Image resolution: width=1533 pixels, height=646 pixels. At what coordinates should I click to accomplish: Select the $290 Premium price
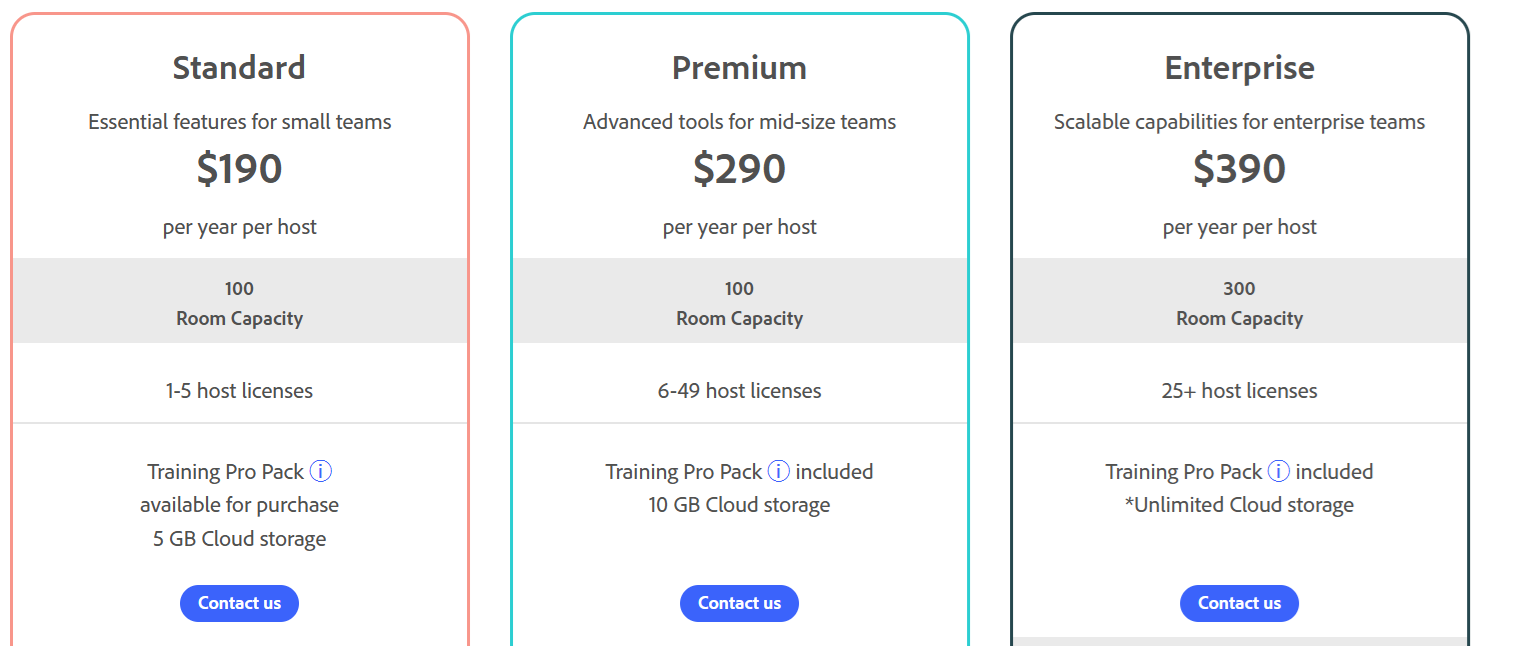pyautogui.click(x=739, y=169)
